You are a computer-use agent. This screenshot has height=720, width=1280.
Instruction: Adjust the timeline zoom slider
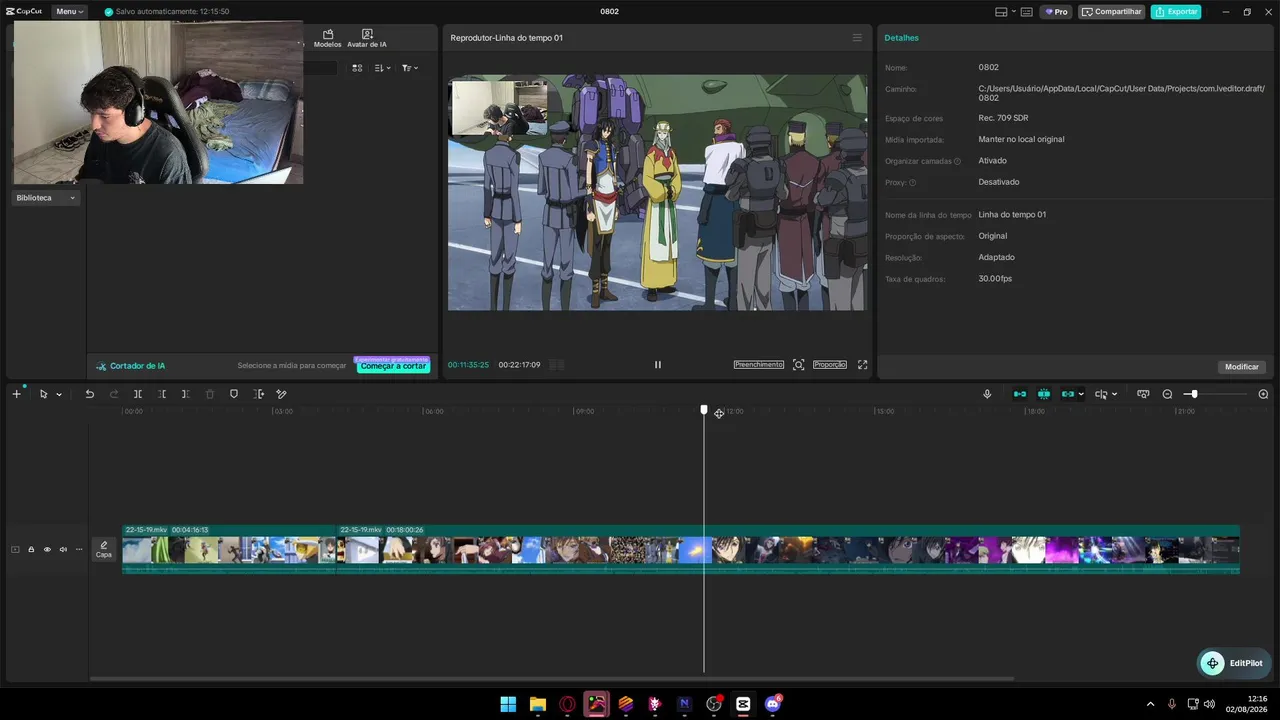[1194, 394]
